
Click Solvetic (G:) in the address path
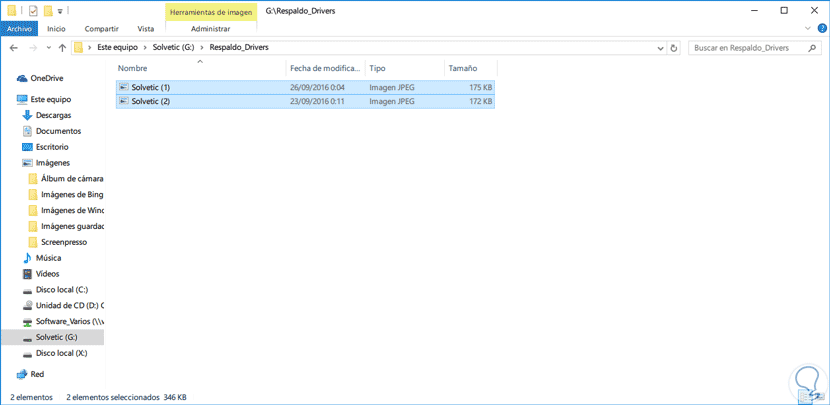pos(173,48)
